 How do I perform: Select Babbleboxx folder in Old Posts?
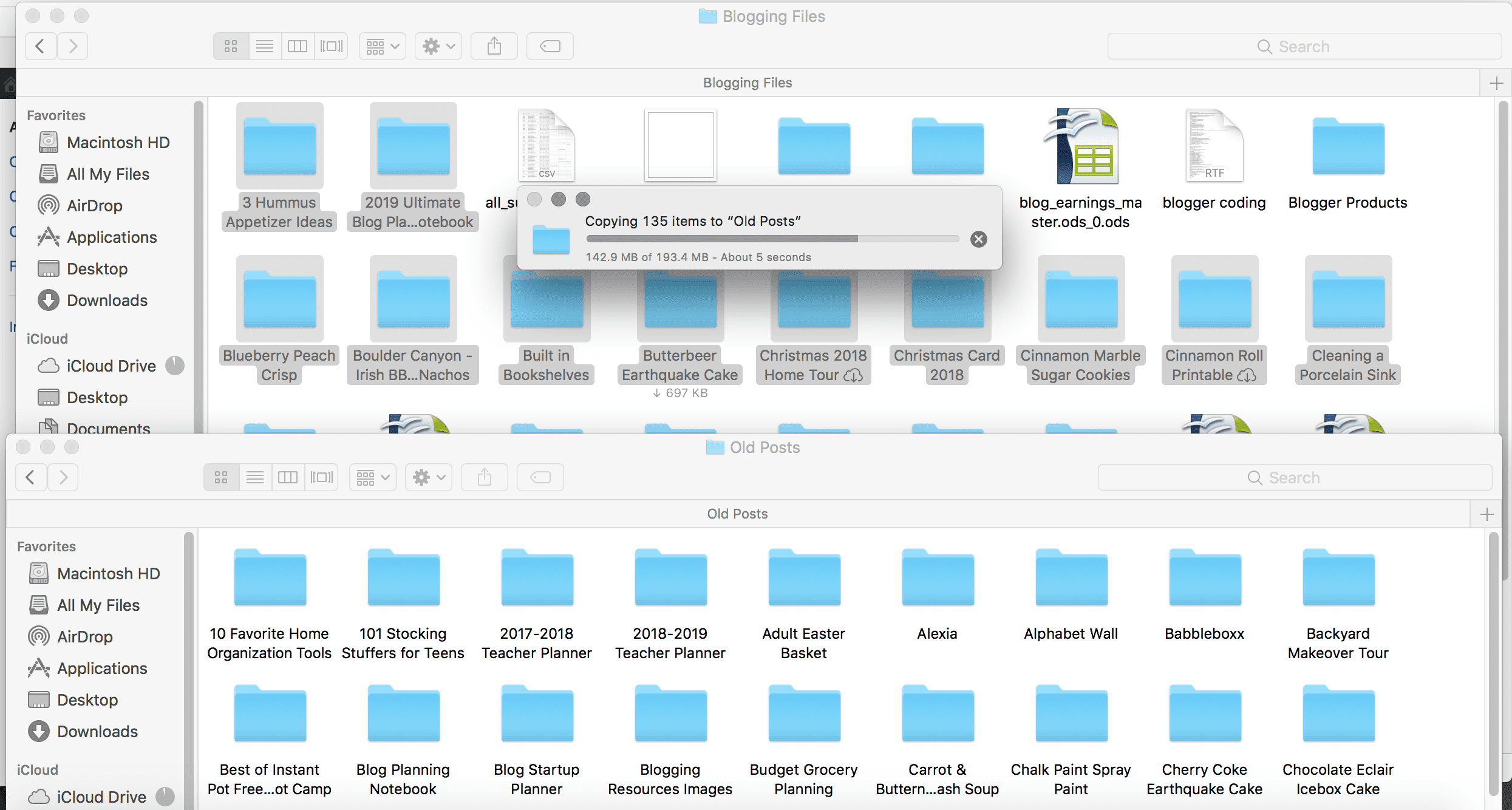tap(1205, 595)
